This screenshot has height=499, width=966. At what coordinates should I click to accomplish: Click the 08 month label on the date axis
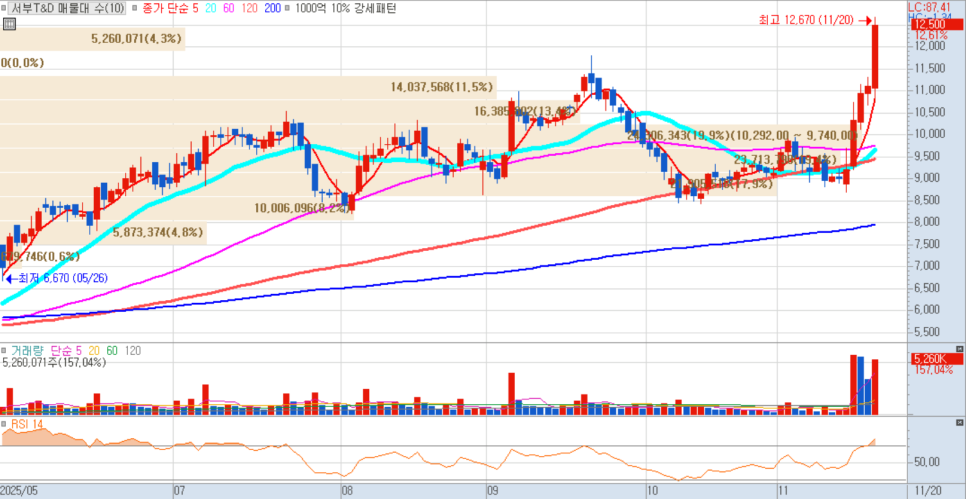(x=346, y=491)
